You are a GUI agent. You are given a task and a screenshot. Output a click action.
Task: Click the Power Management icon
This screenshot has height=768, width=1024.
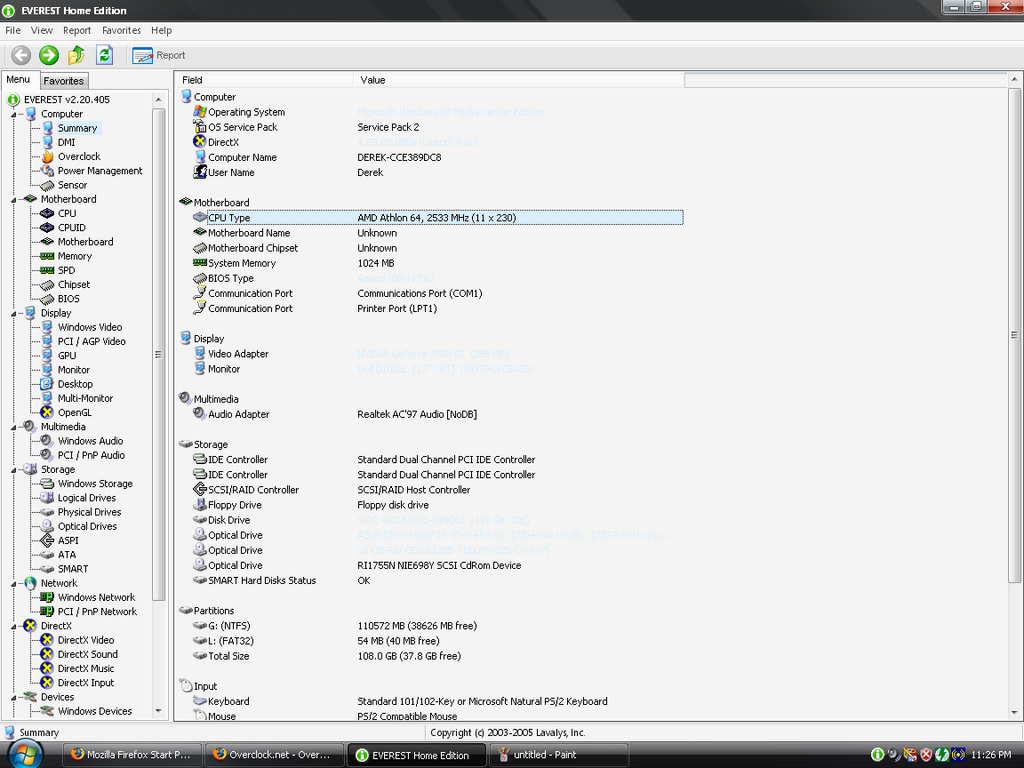[47, 171]
